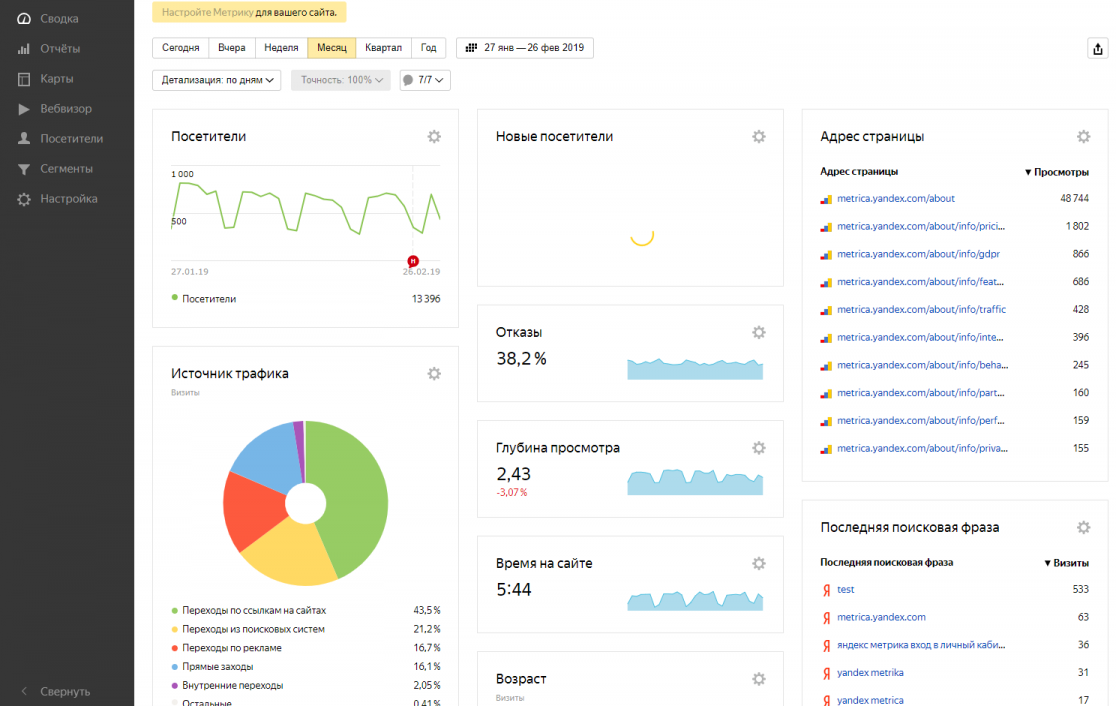Open the test search phrase link
Viewport: 1116px width, 706px height.
pyautogui.click(x=846, y=589)
